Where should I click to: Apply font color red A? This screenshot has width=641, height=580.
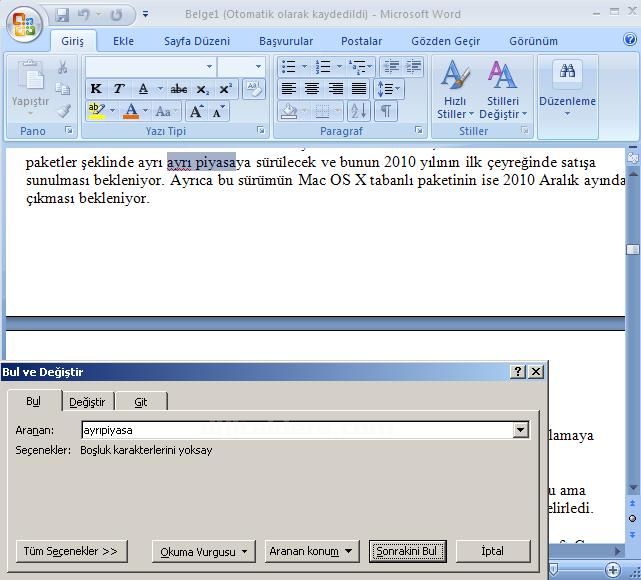131,111
